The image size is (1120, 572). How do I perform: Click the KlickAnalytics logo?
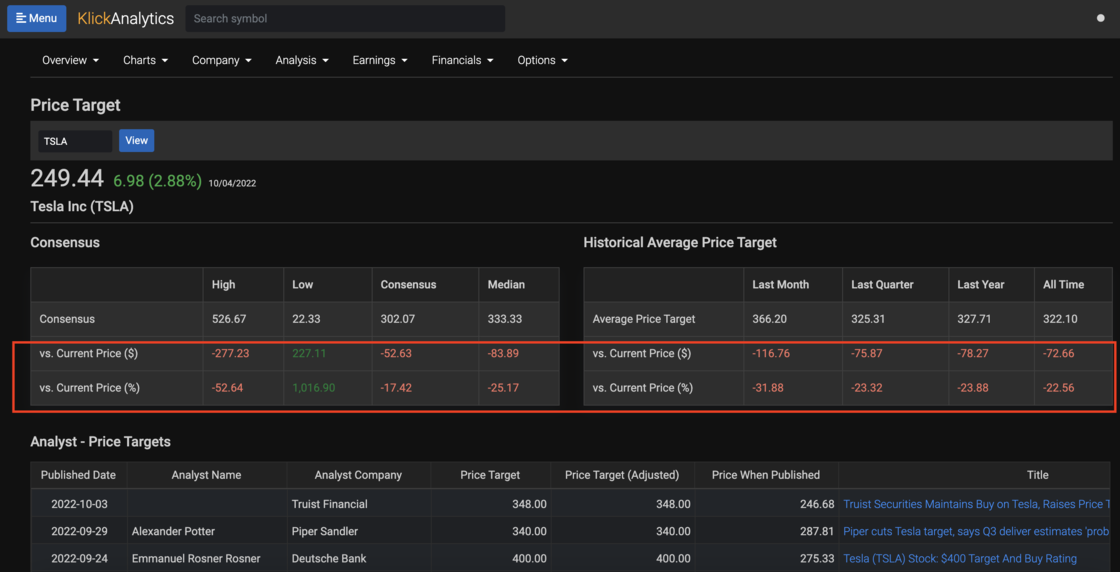(126, 19)
